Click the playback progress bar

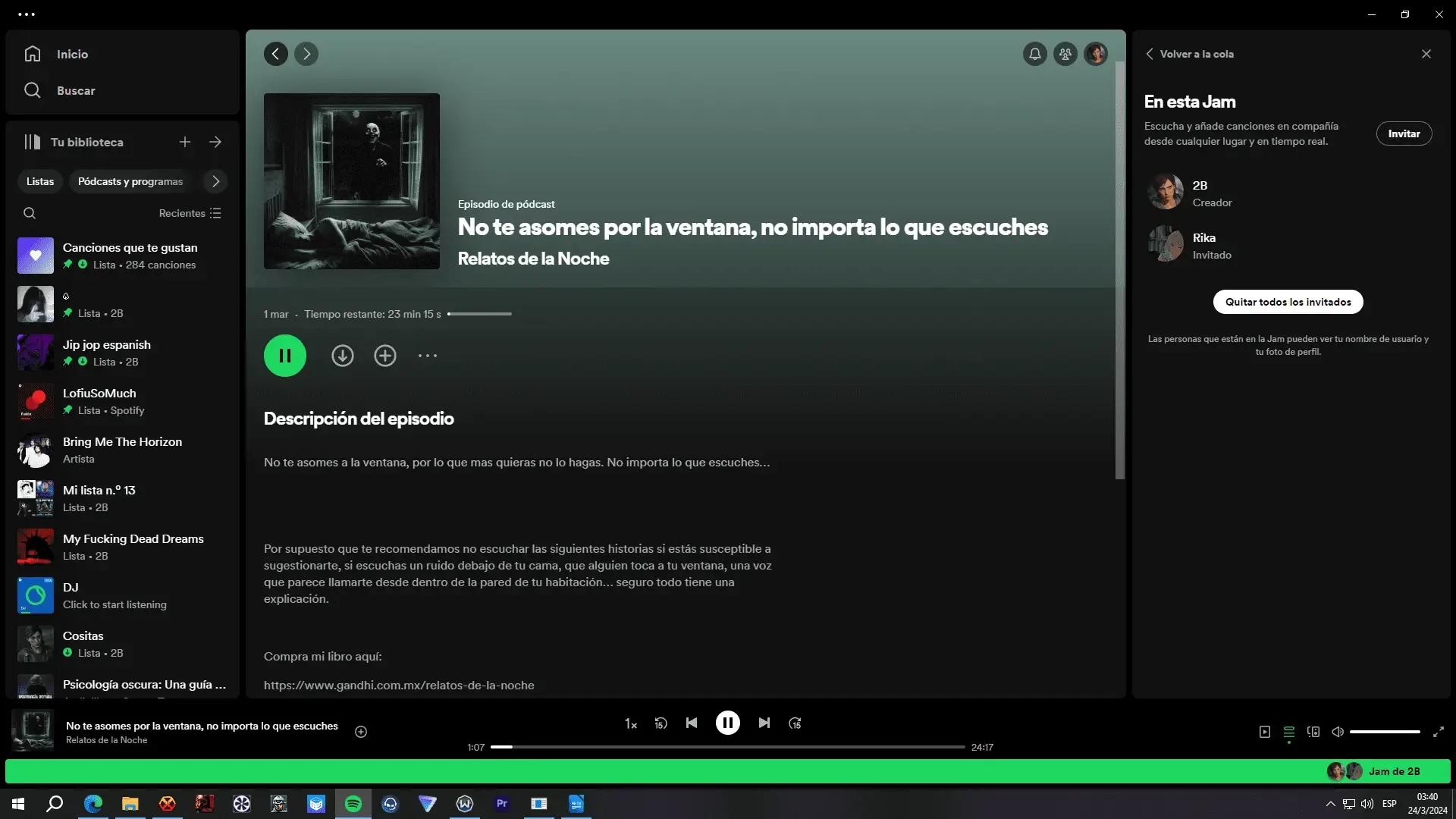click(x=728, y=747)
